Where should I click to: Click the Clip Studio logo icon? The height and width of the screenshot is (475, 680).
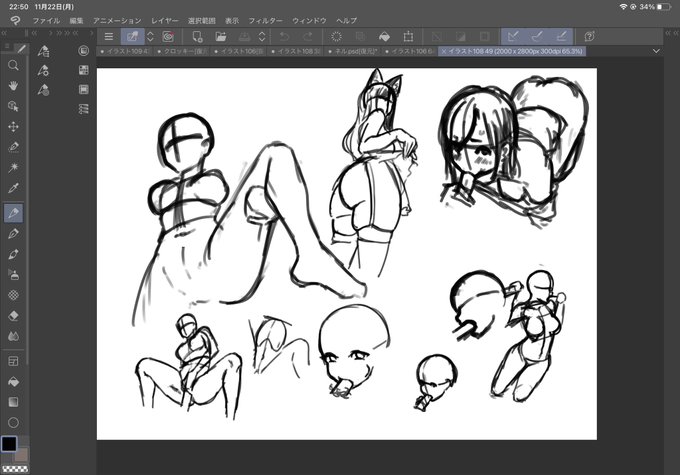15,20
